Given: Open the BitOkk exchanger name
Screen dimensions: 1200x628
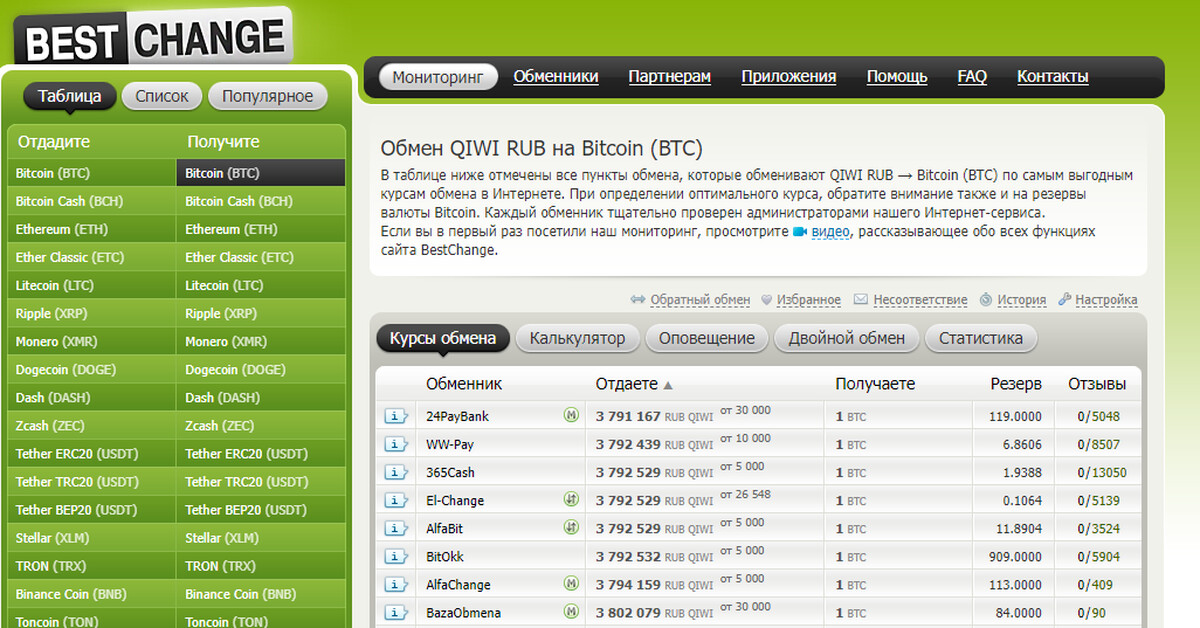Looking at the screenshot, I should point(445,556).
